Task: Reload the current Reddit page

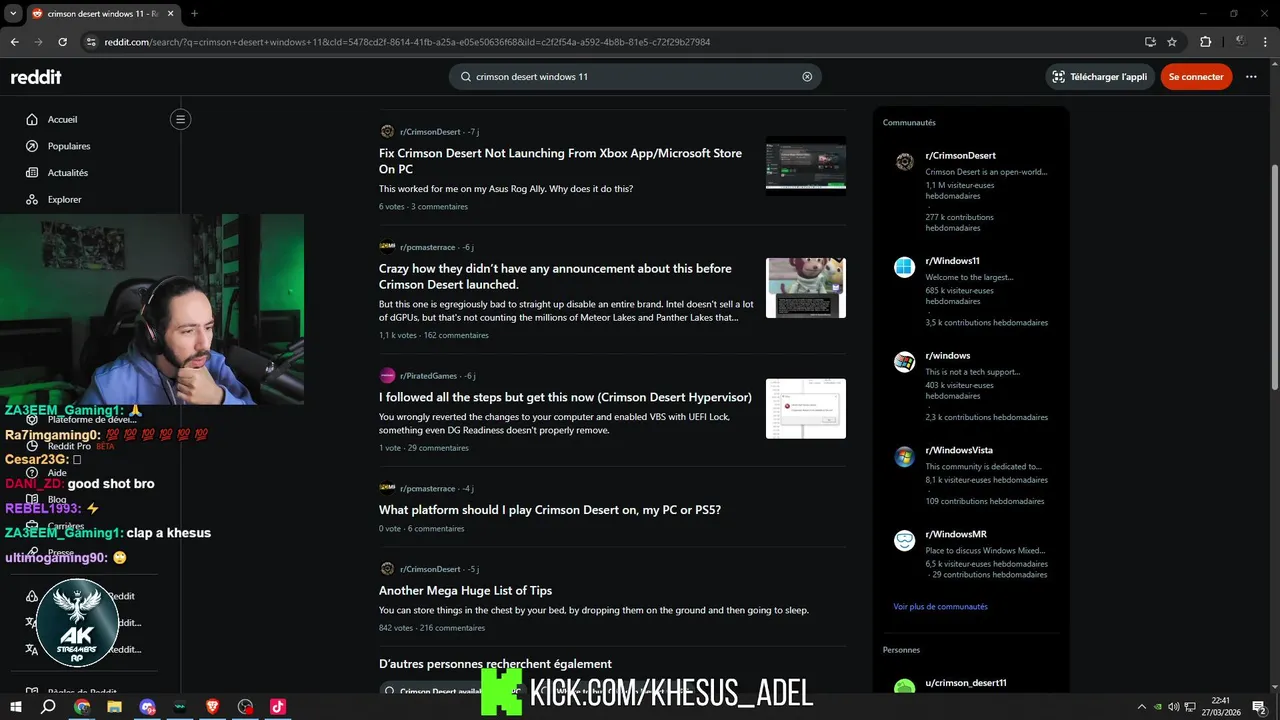Action: click(62, 42)
